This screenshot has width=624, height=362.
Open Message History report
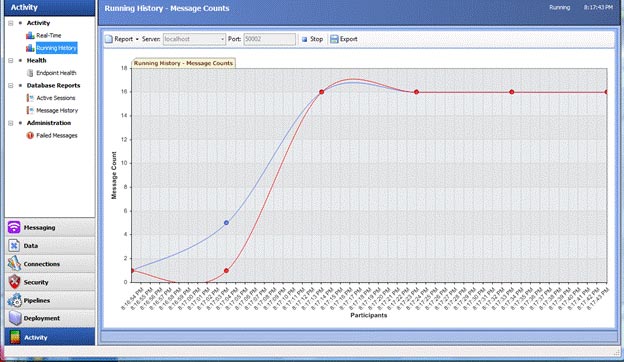click(57, 110)
